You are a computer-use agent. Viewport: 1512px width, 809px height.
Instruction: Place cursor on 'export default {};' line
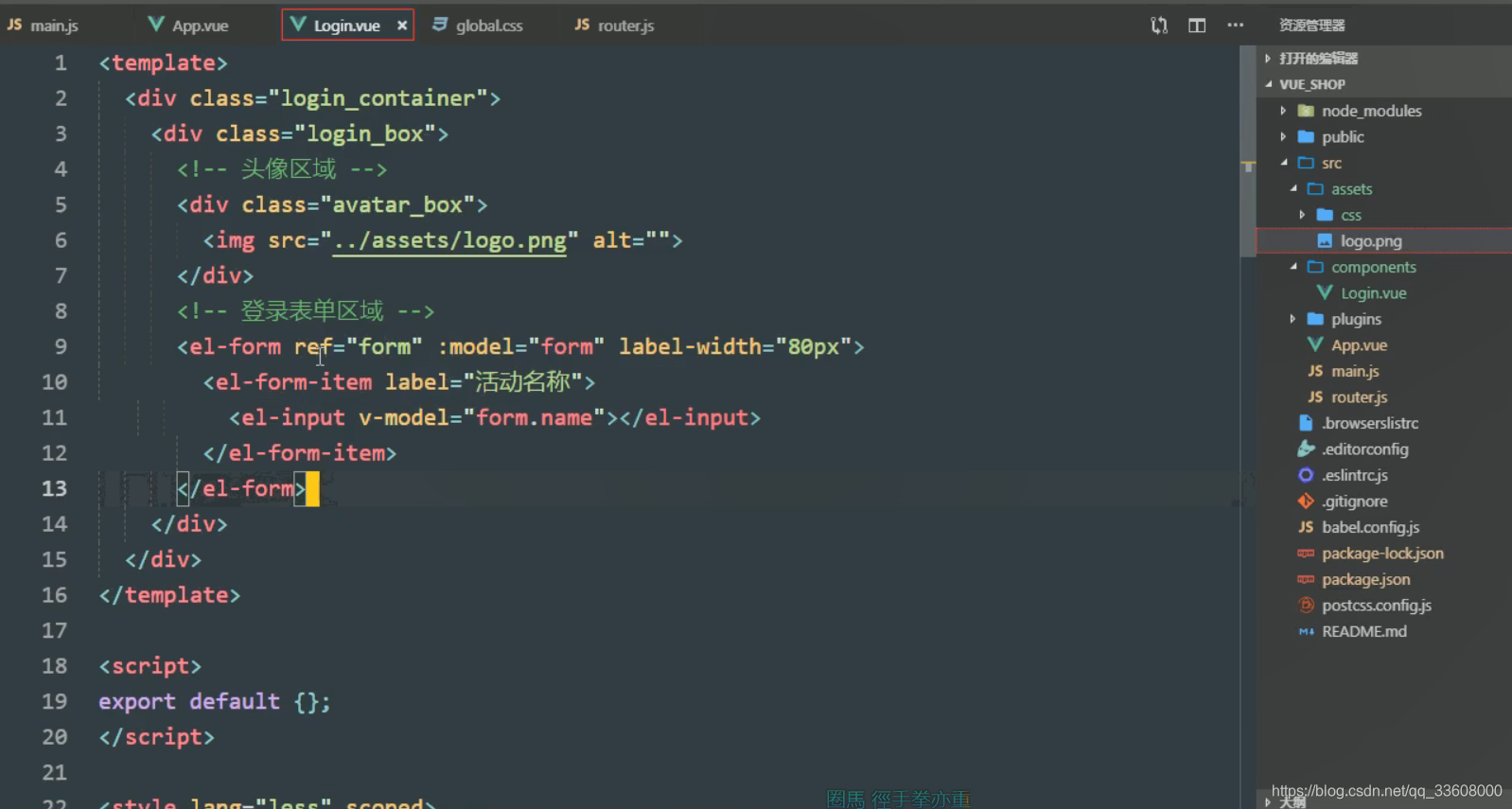coord(215,701)
